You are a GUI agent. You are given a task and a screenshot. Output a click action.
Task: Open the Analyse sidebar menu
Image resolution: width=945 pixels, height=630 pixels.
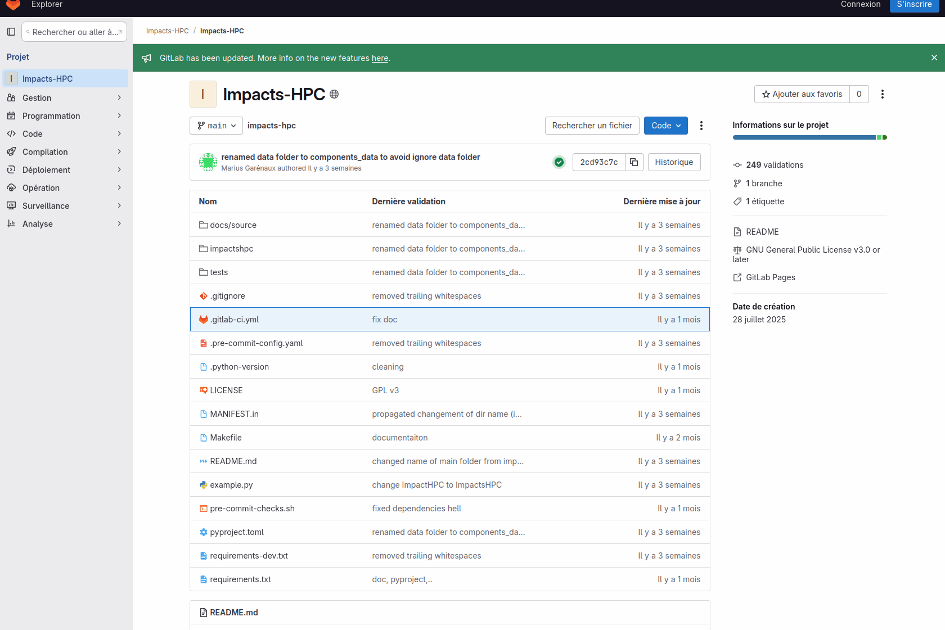(x=65, y=224)
